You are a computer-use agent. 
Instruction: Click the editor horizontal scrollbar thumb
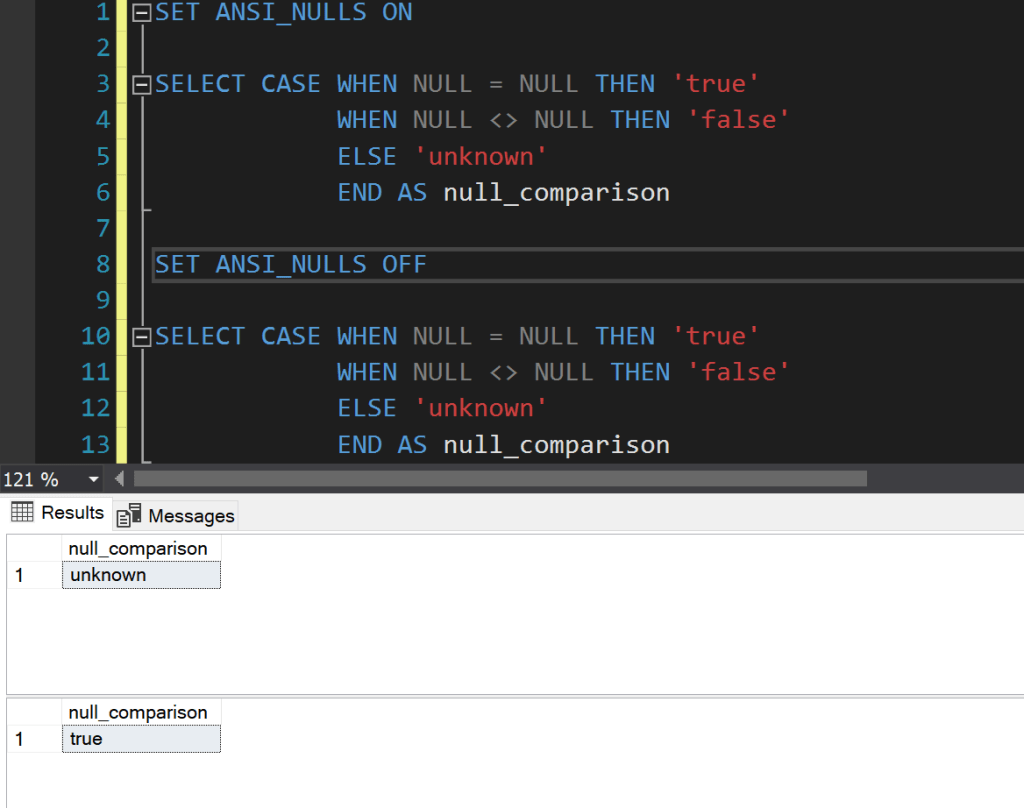[x=500, y=479]
